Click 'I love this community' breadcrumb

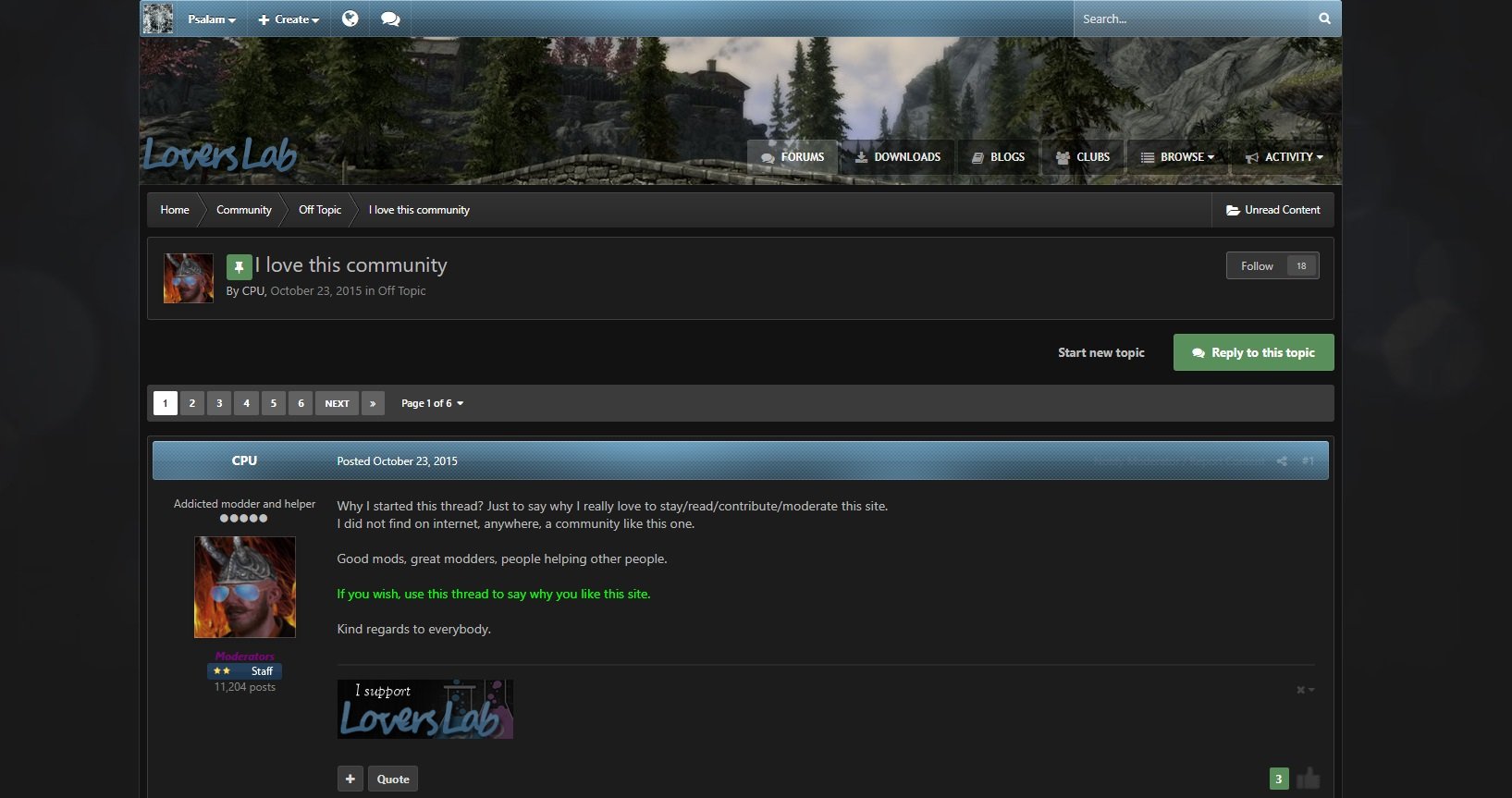coord(419,210)
